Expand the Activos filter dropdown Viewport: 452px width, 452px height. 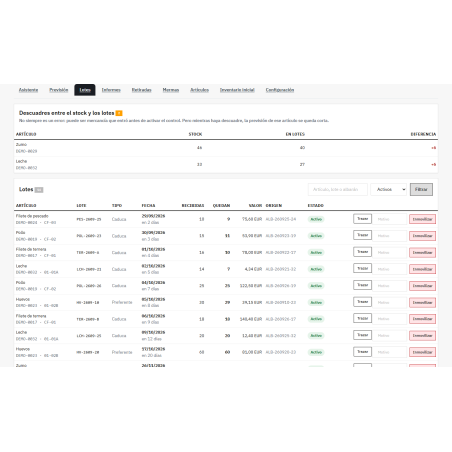[x=389, y=189]
